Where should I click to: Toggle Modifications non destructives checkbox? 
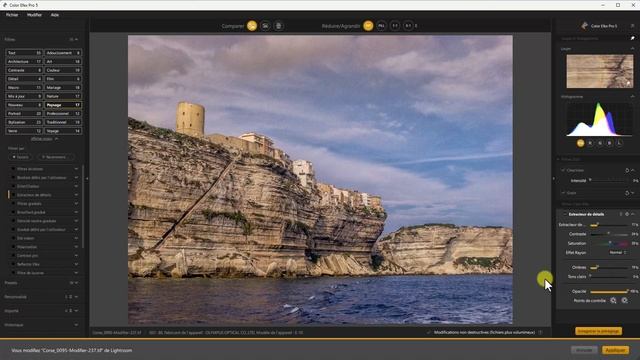coord(429,333)
